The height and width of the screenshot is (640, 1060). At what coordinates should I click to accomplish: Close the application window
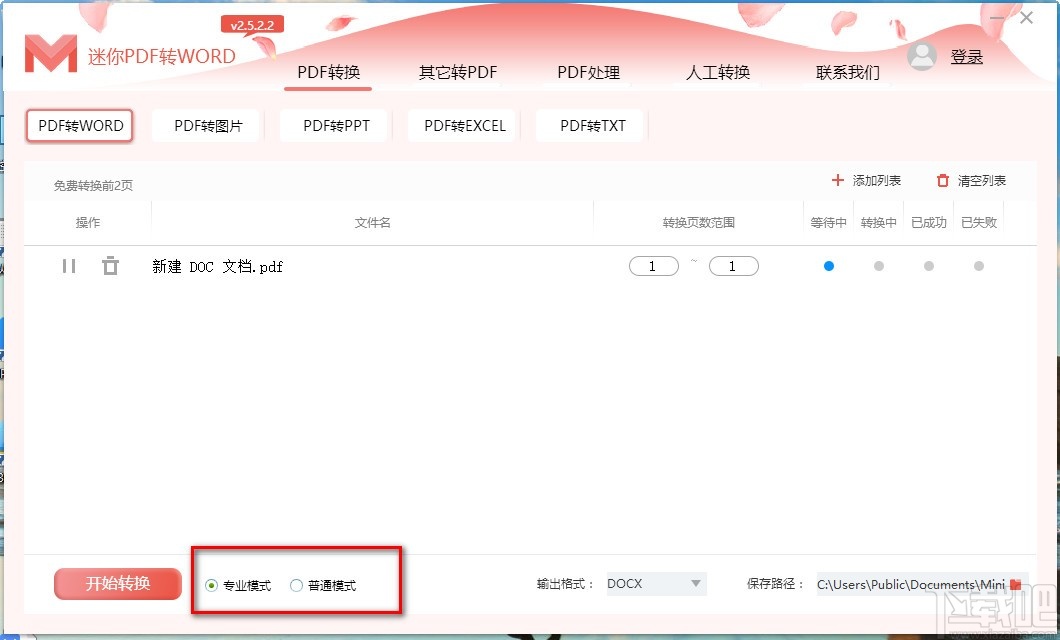1026,18
